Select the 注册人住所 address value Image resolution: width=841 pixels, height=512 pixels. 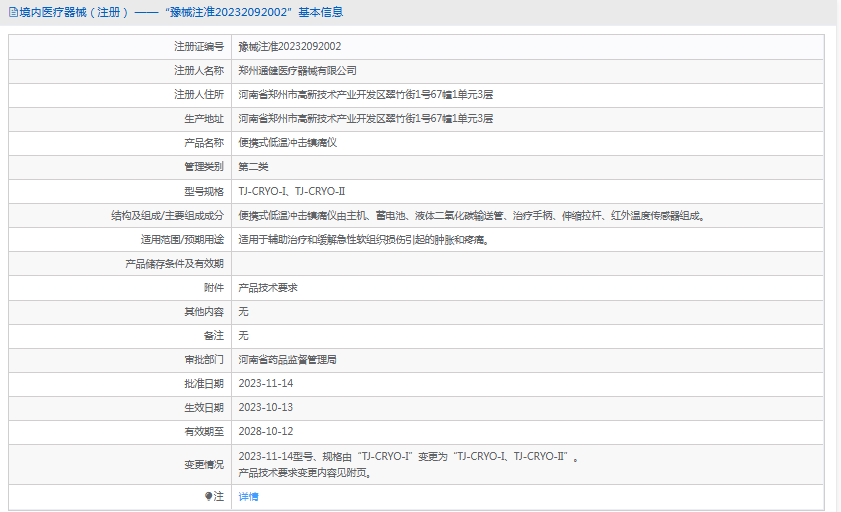click(x=366, y=95)
